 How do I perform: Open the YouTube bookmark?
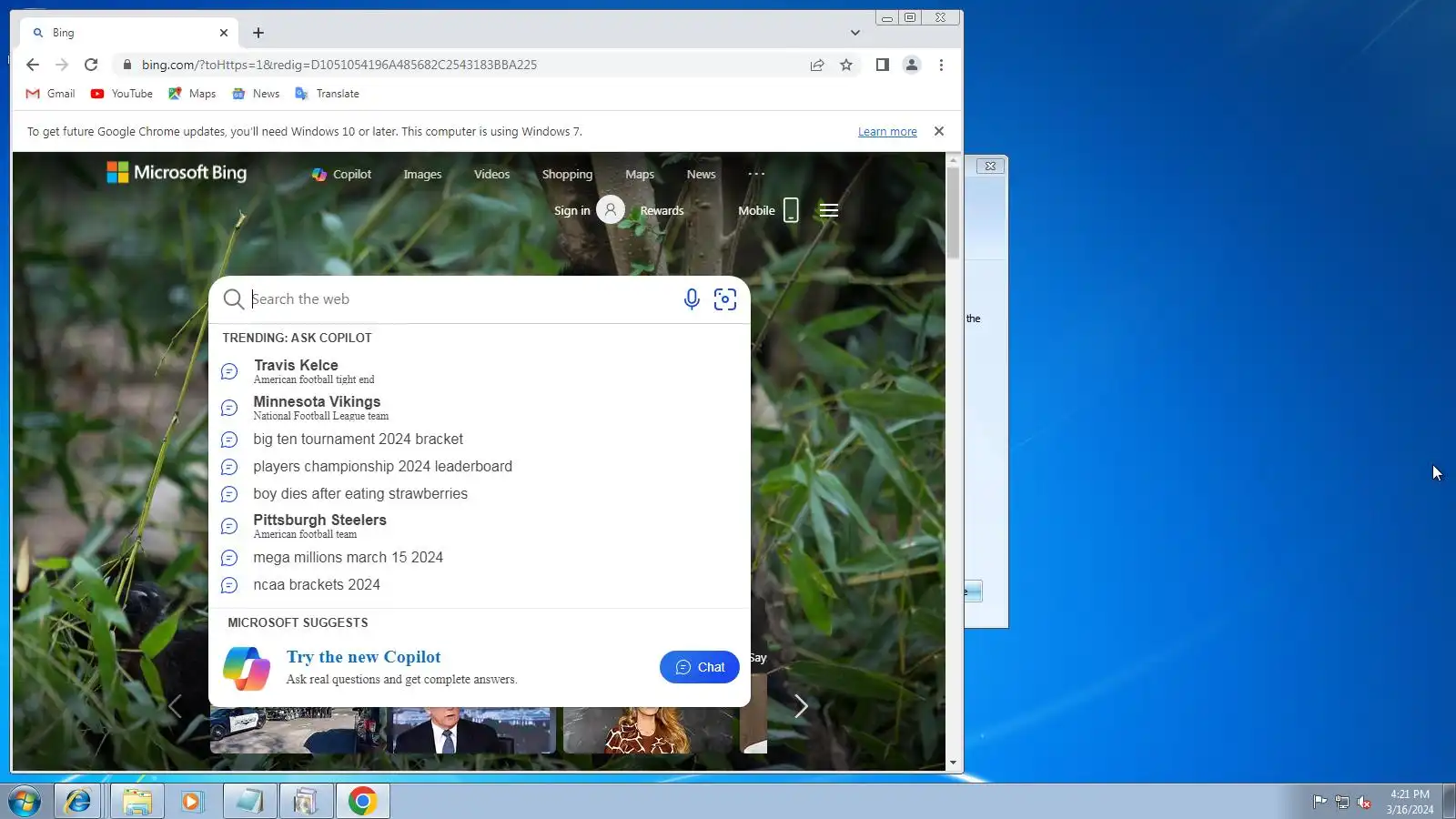point(122,94)
